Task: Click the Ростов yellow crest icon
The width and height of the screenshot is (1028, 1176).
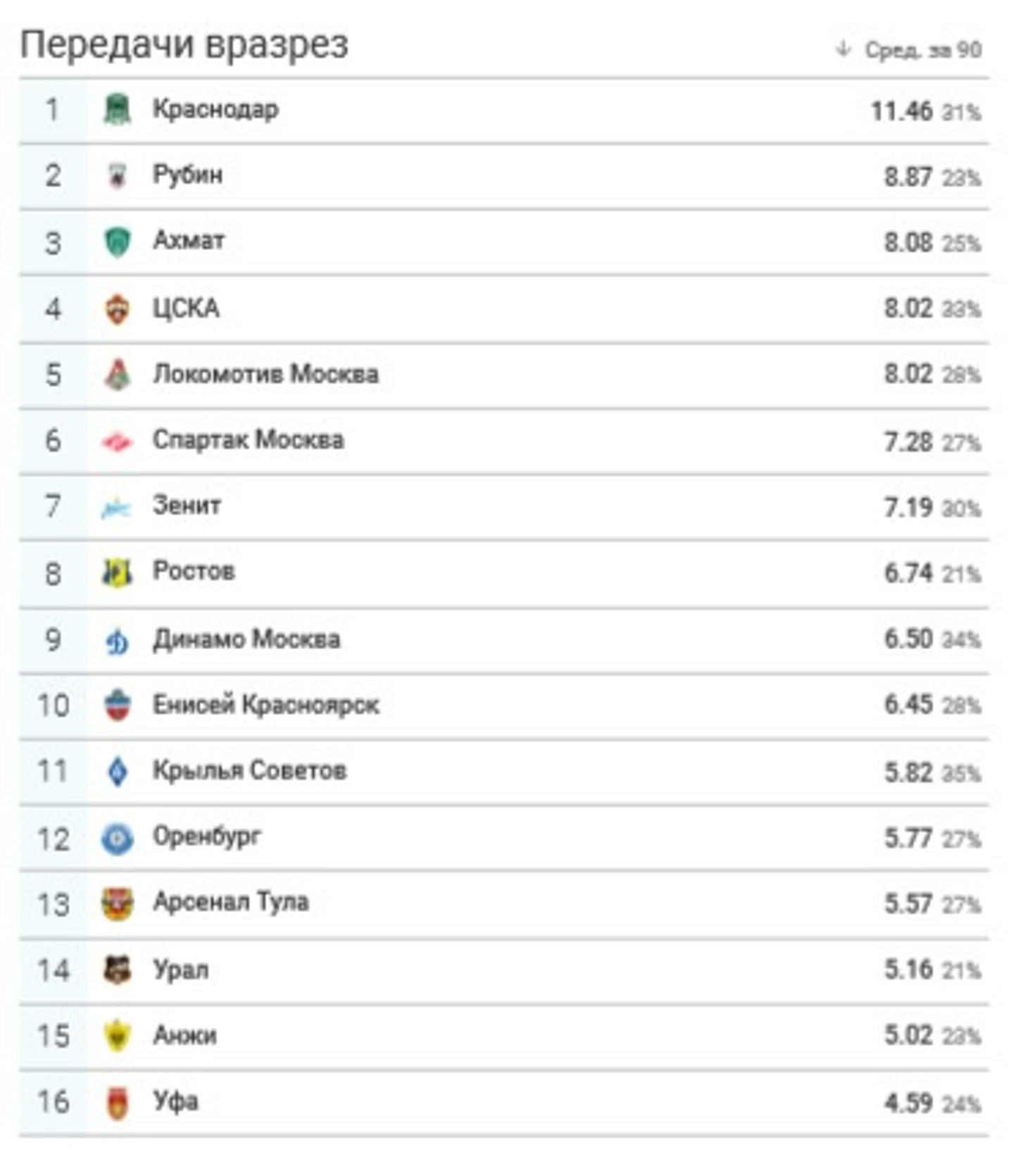Action: click(x=118, y=573)
